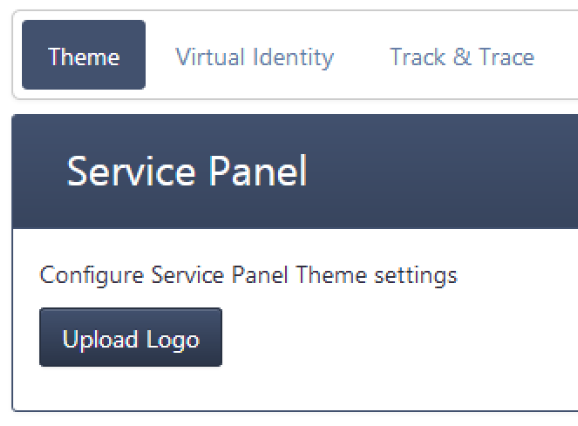Click the word Track in tab bar
This screenshot has width=578, height=426.
coord(418,57)
